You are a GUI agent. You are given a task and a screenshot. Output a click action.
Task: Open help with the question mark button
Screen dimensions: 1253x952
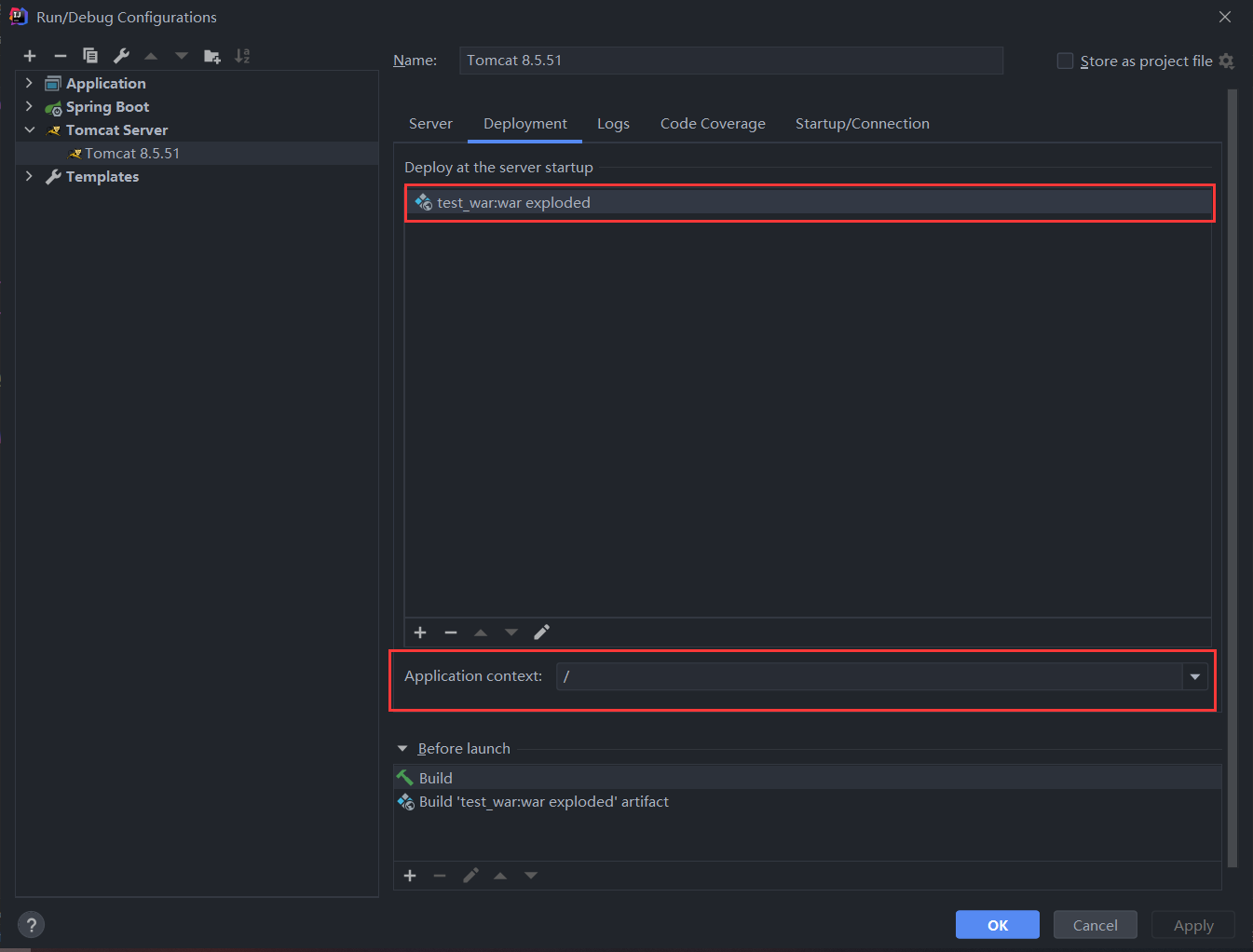click(x=32, y=925)
